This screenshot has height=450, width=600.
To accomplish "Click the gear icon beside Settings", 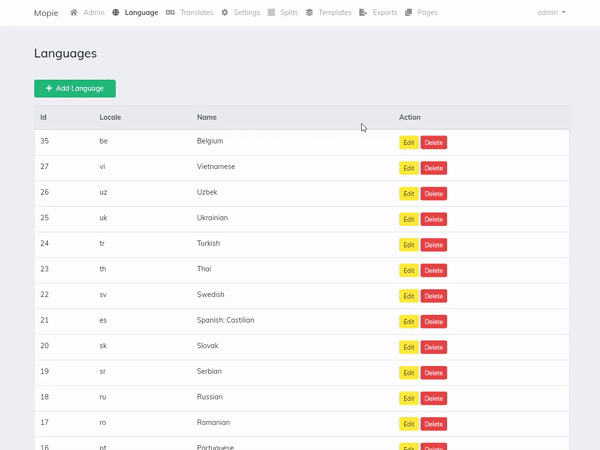I will click(x=225, y=13).
